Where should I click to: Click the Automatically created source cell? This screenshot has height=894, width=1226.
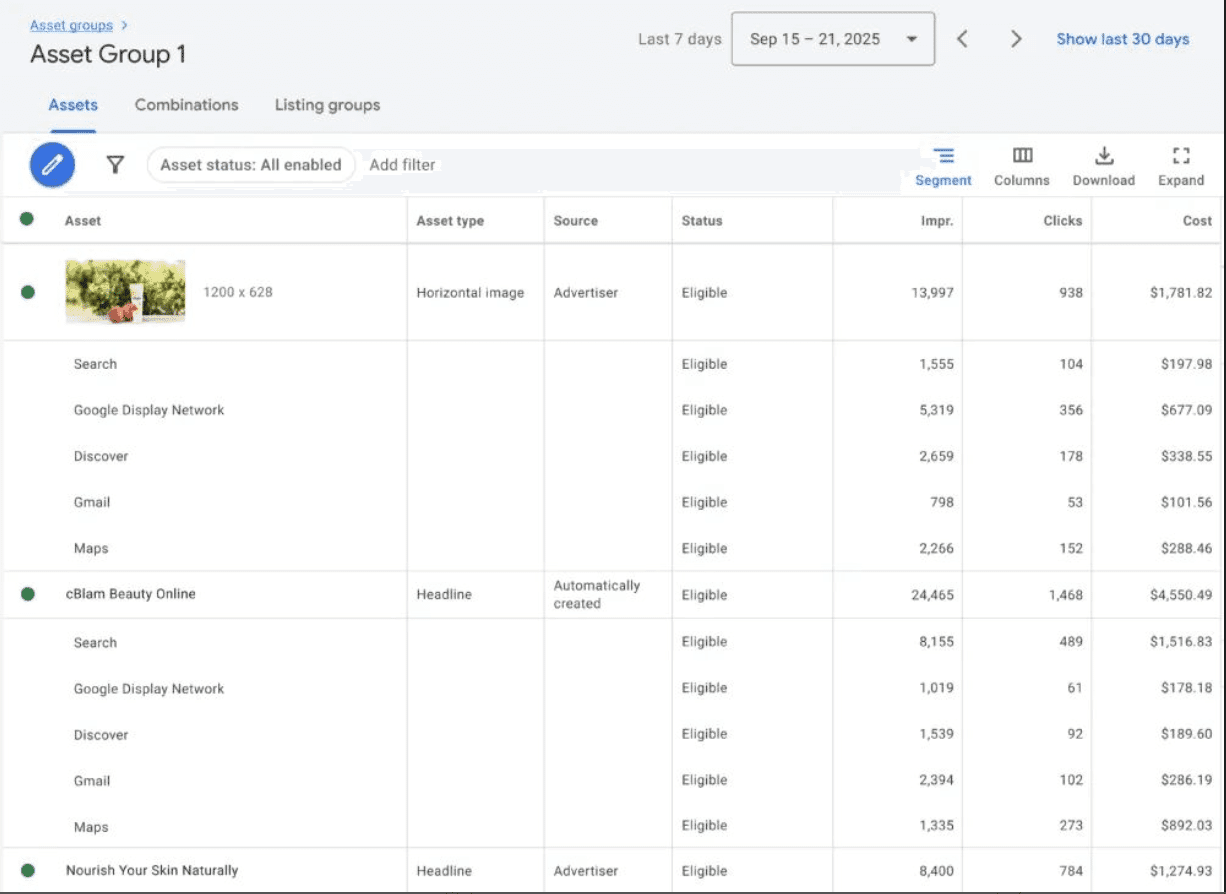tap(597, 595)
